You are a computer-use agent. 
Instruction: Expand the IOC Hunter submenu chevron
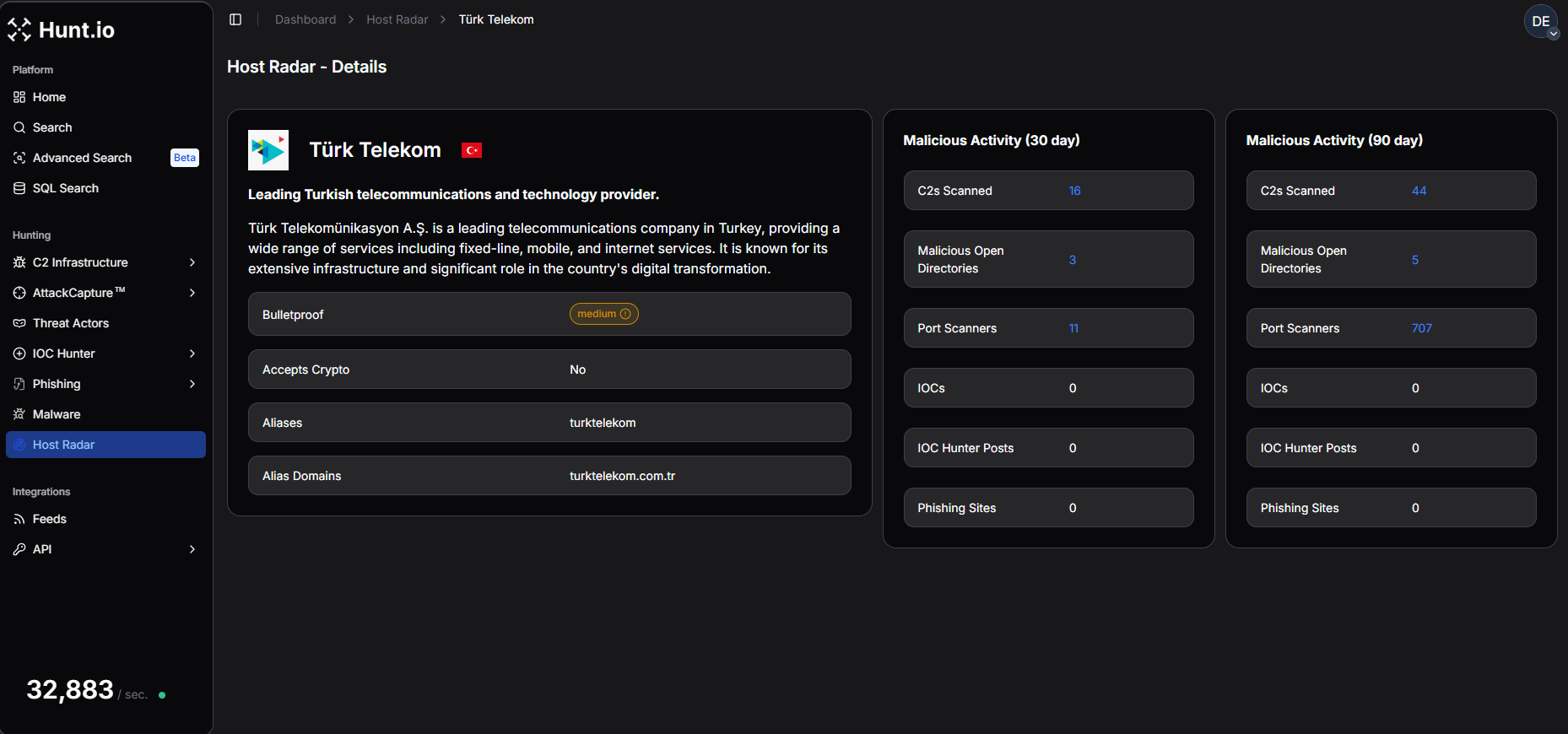tap(192, 354)
